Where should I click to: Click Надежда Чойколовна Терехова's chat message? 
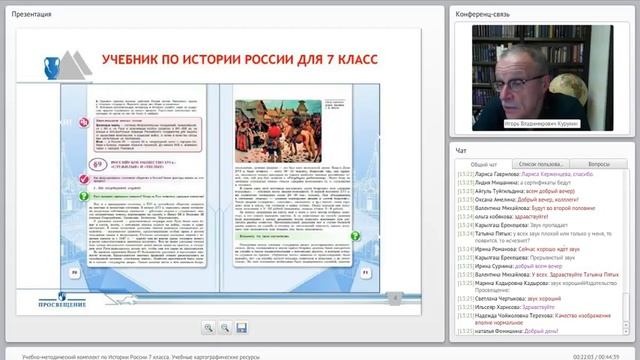point(534,319)
